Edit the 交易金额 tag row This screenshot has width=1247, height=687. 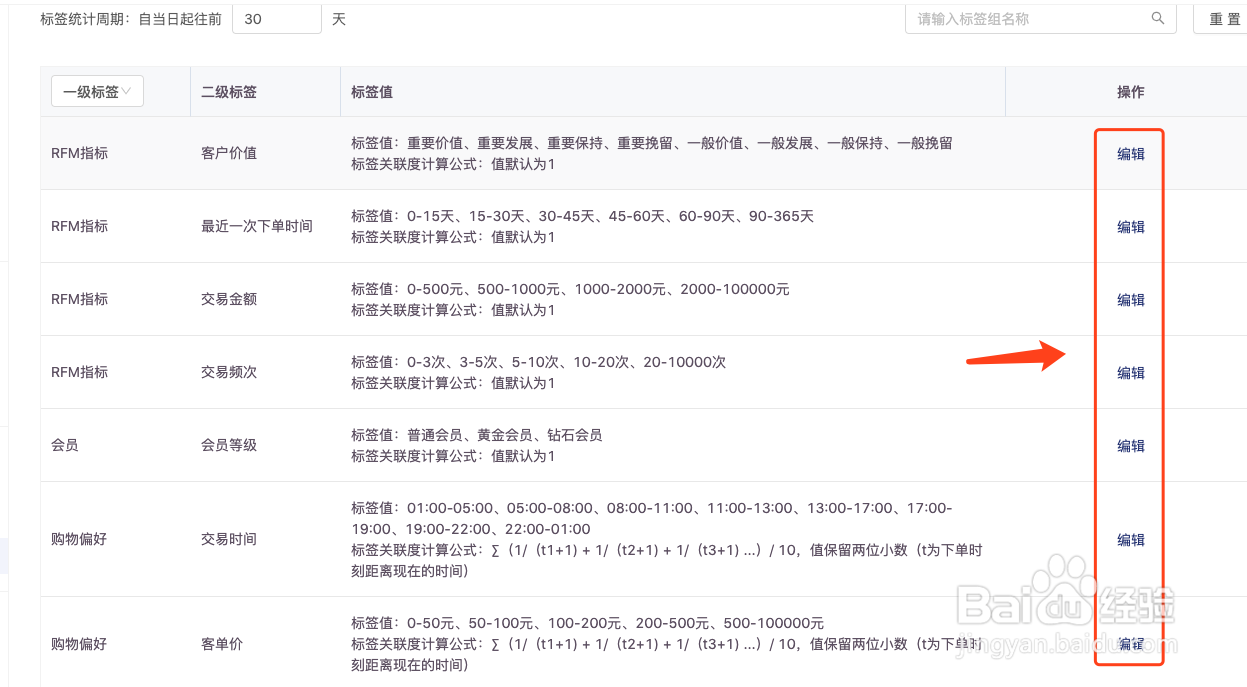pyautogui.click(x=1129, y=299)
